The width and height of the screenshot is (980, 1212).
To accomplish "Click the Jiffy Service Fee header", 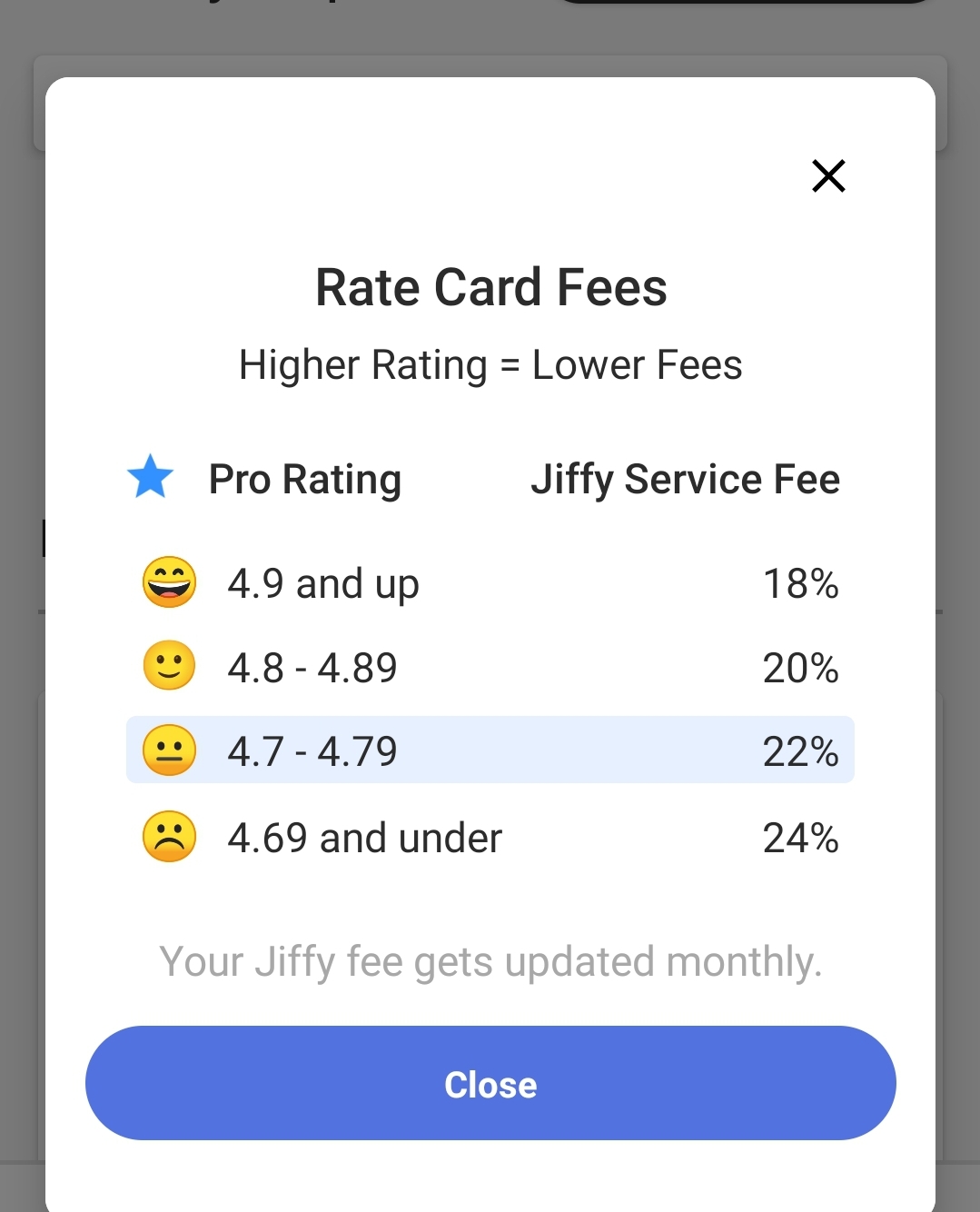I will [x=686, y=479].
